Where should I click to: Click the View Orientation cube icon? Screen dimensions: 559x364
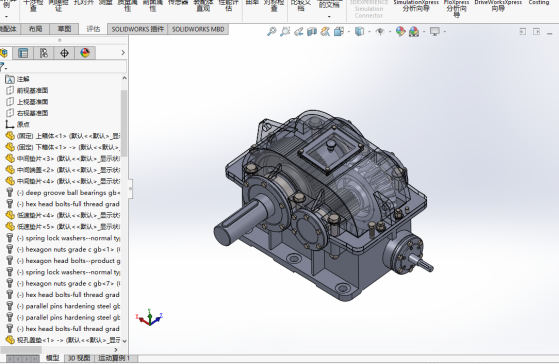coord(339,32)
